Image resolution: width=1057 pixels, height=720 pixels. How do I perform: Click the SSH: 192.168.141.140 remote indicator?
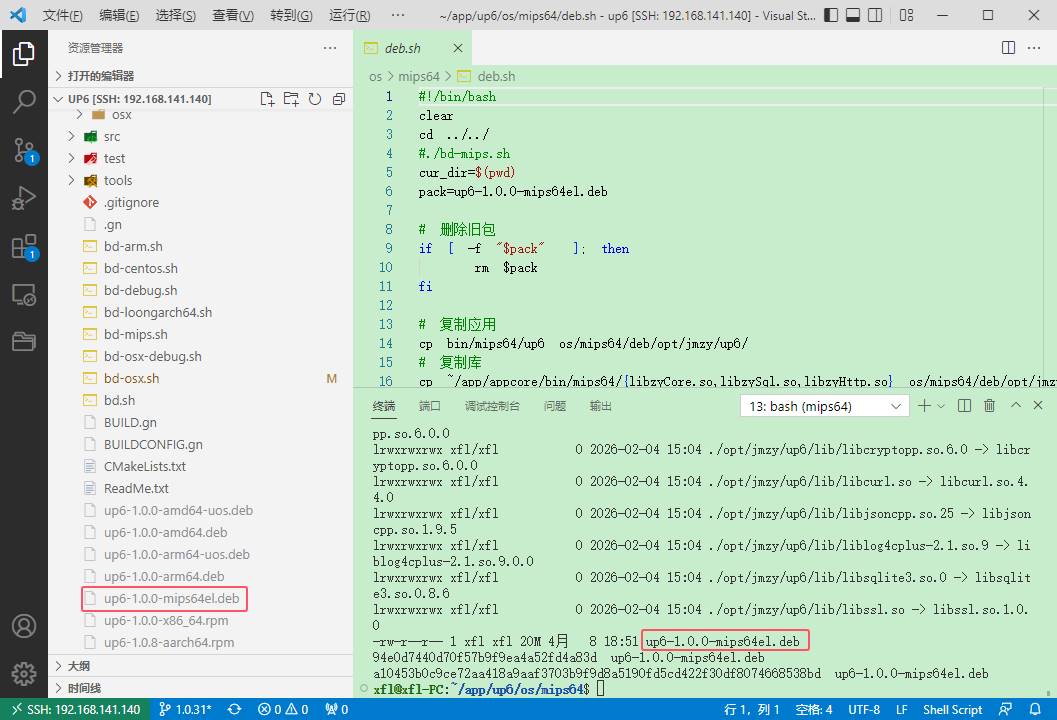pos(75,709)
